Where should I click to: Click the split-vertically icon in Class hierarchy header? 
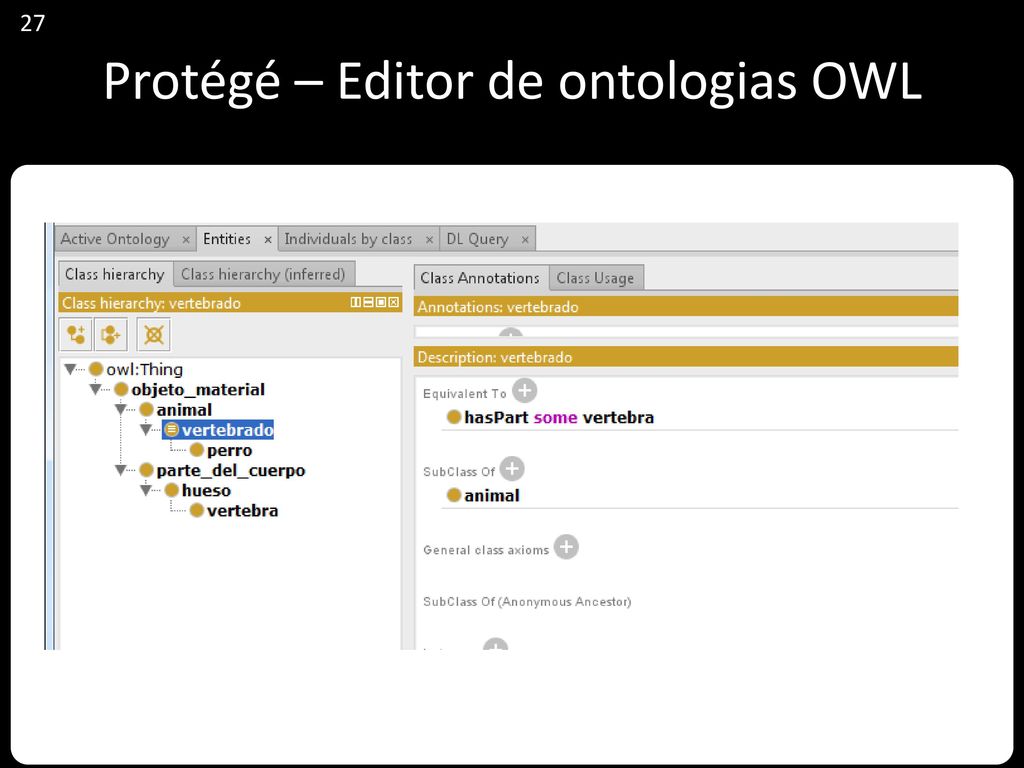(355, 302)
